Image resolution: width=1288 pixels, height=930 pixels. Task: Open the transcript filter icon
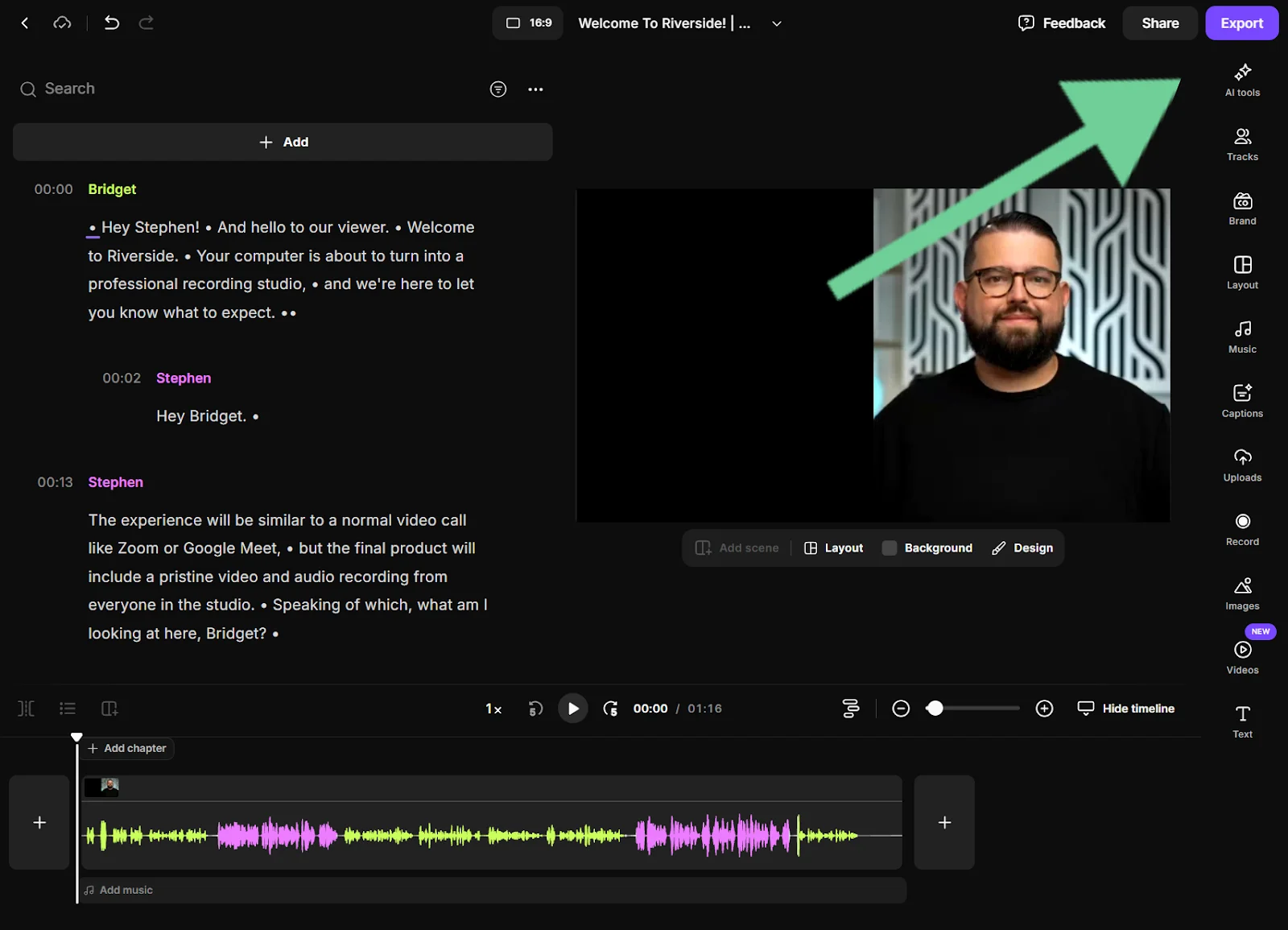[498, 89]
